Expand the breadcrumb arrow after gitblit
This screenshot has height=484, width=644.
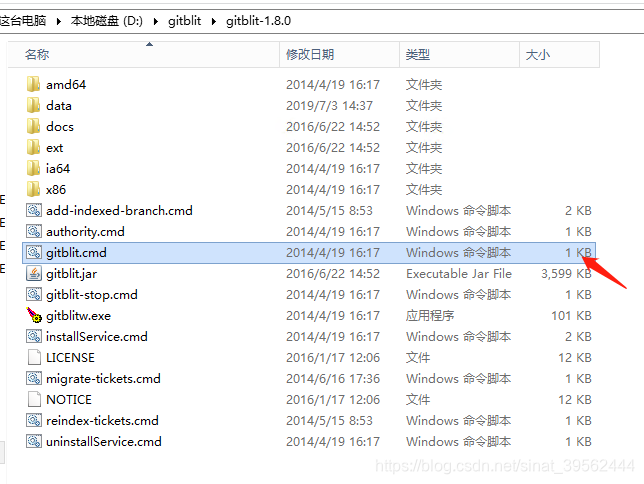(214, 21)
